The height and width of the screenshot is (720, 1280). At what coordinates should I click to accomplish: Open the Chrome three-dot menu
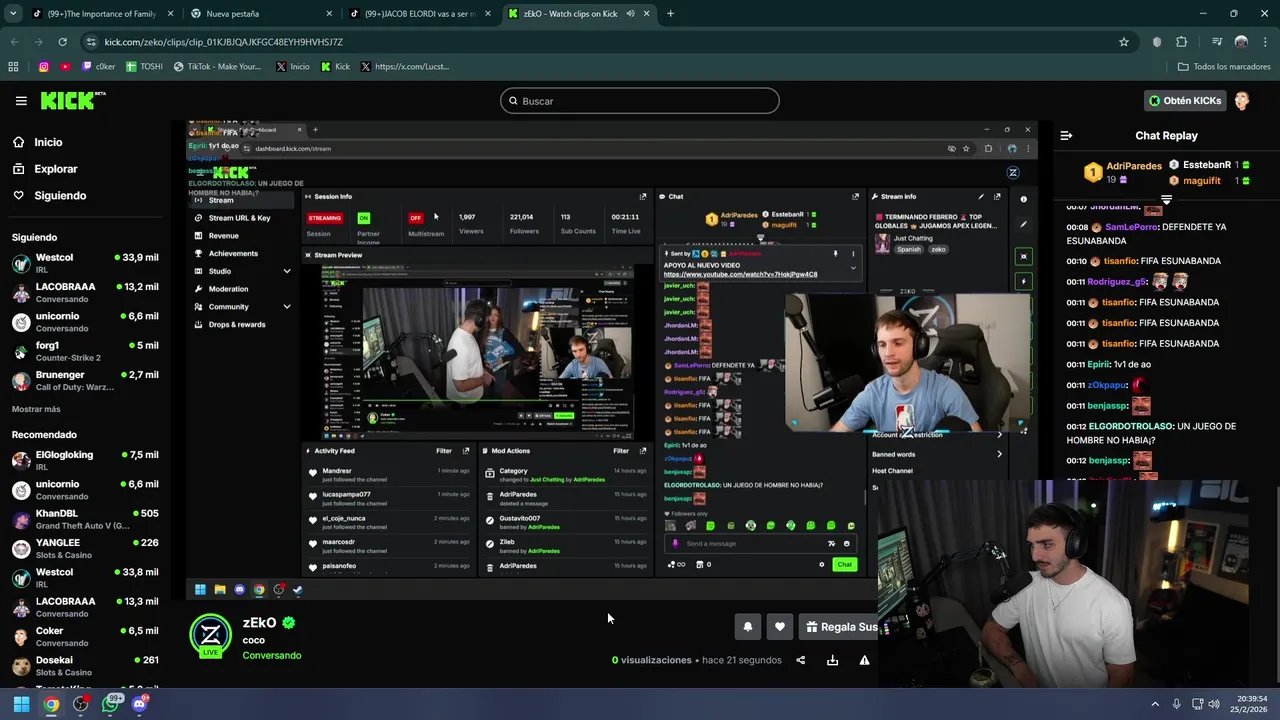1265,42
